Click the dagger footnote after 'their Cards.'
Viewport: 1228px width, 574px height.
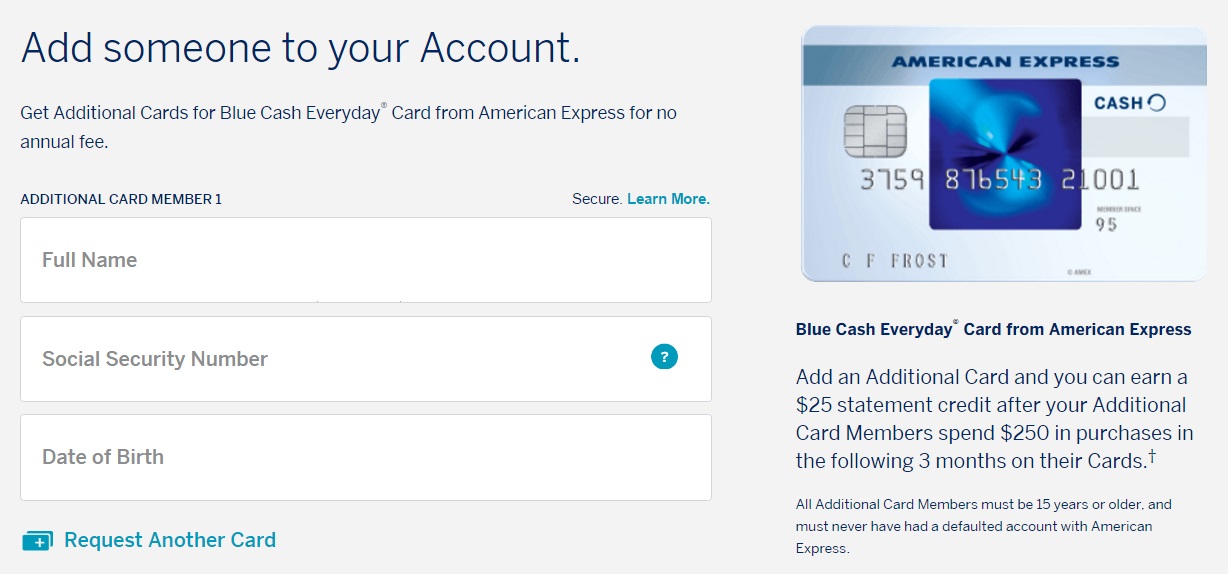click(x=1152, y=458)
